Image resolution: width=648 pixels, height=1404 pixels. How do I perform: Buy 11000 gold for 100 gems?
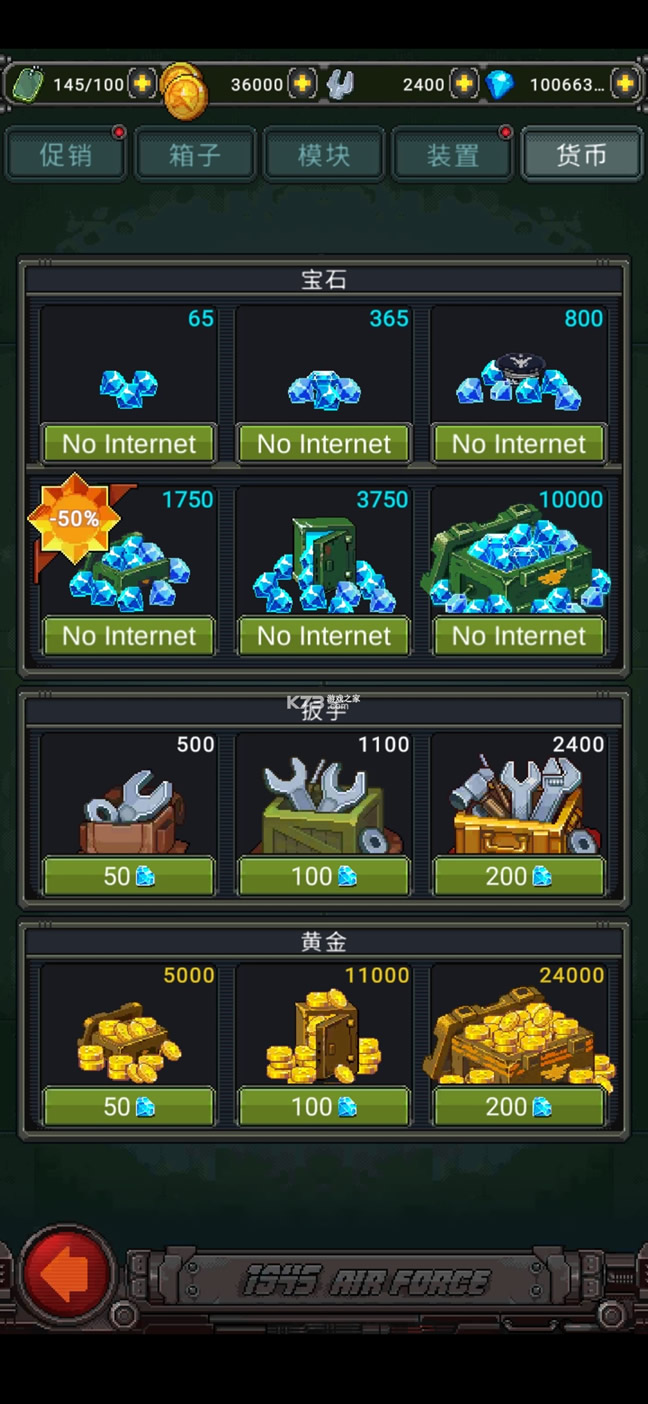(x=324, y=1106)
